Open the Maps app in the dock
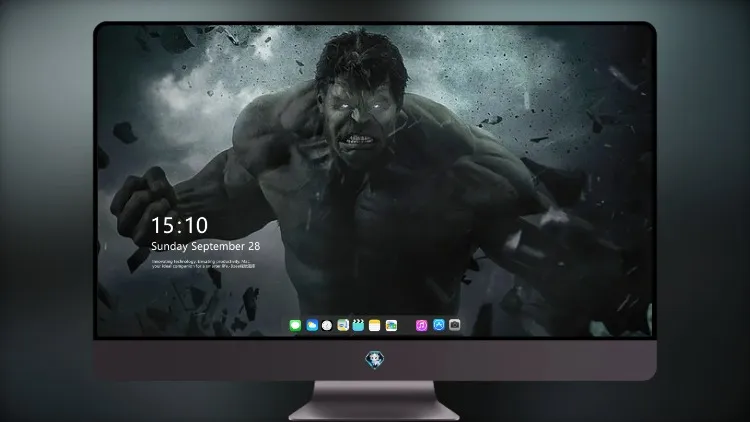 point(343,325)
